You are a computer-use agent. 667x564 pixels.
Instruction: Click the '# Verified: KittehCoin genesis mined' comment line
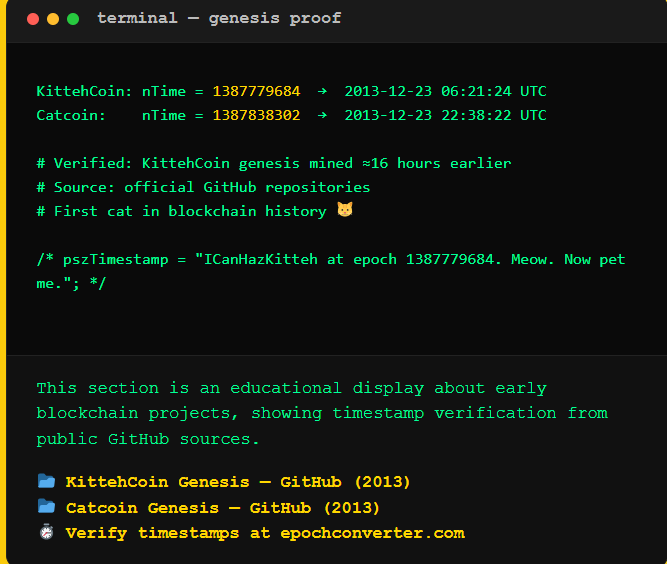(x=274, y=163)
